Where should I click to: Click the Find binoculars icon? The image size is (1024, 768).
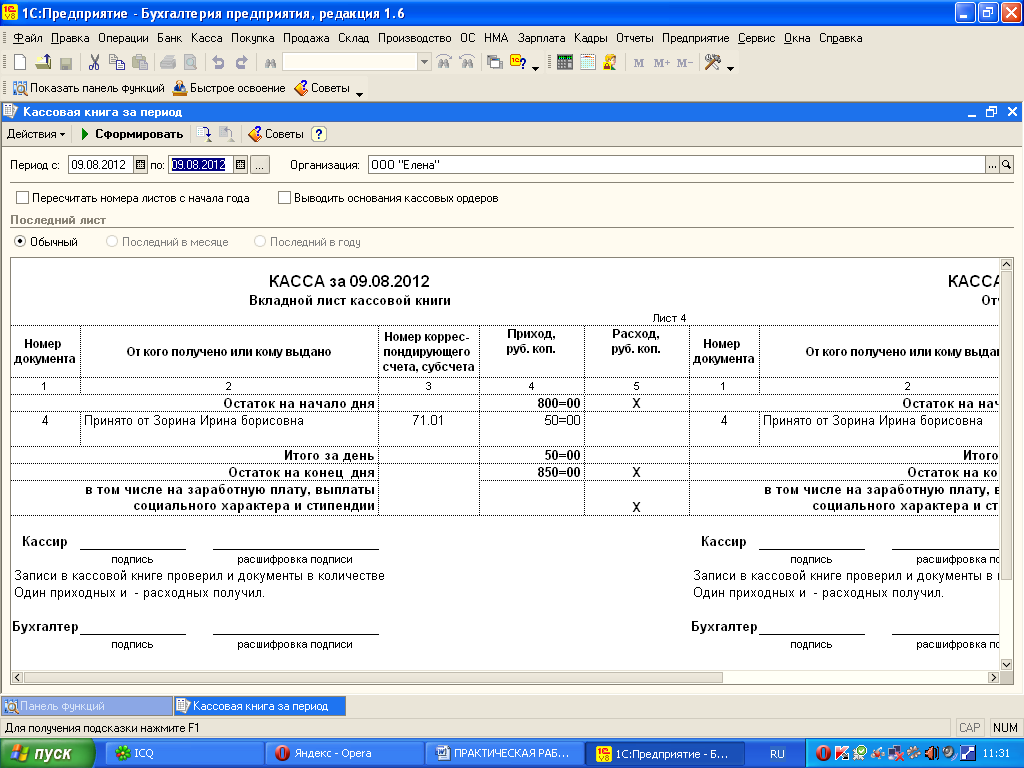270,63
